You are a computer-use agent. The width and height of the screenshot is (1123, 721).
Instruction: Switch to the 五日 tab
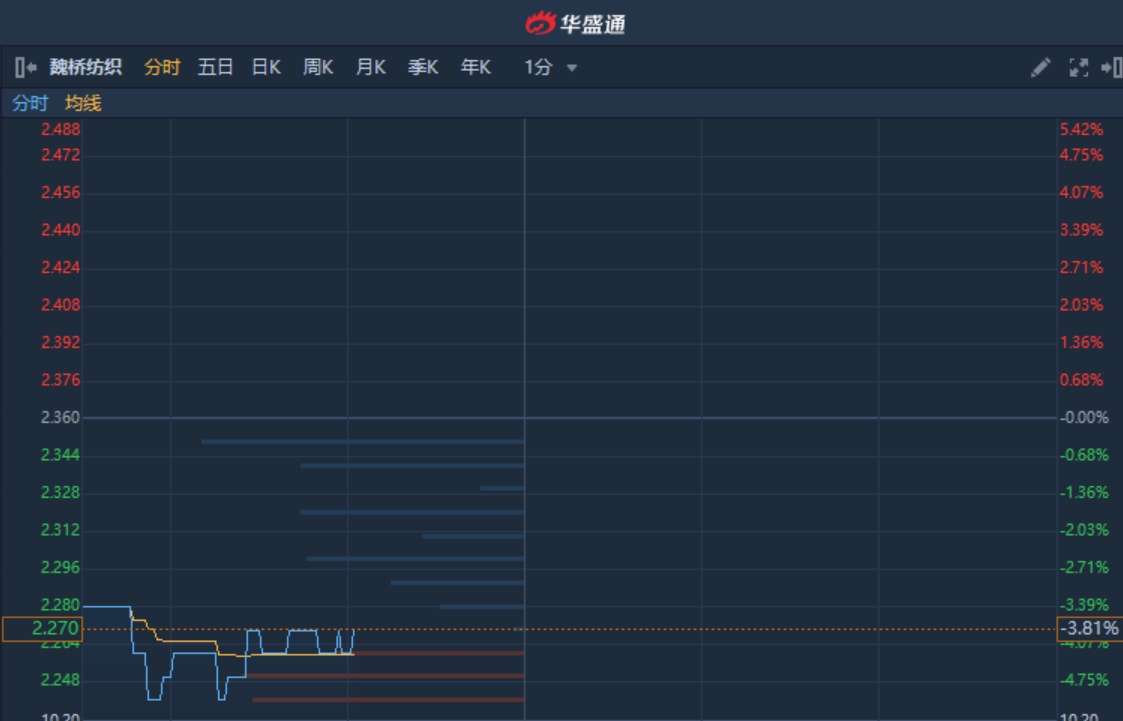pos(215,68)
